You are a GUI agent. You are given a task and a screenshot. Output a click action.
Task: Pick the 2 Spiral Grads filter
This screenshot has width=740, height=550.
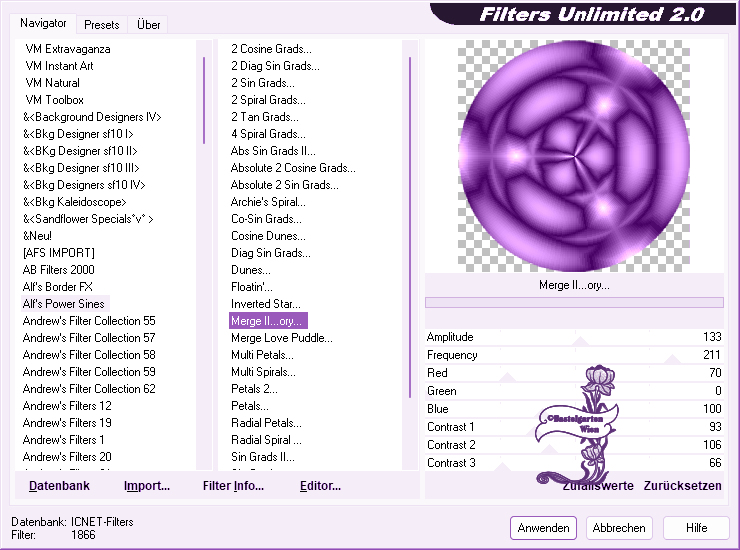(x=268, y=100)
